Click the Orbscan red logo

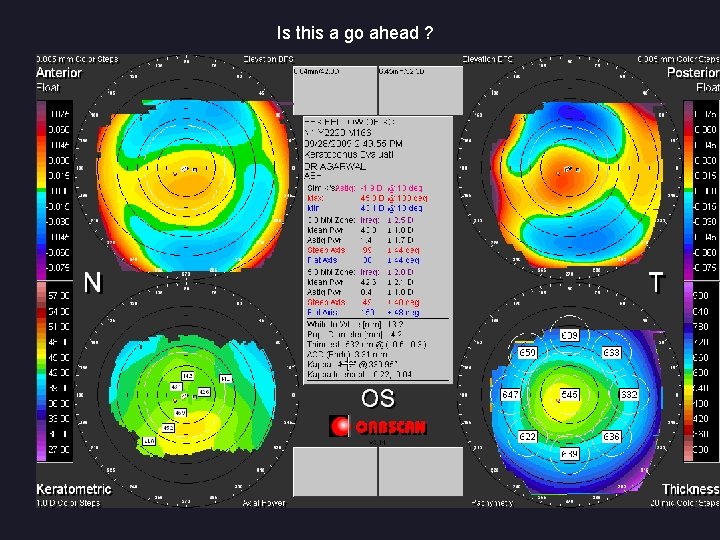point(378,426)
